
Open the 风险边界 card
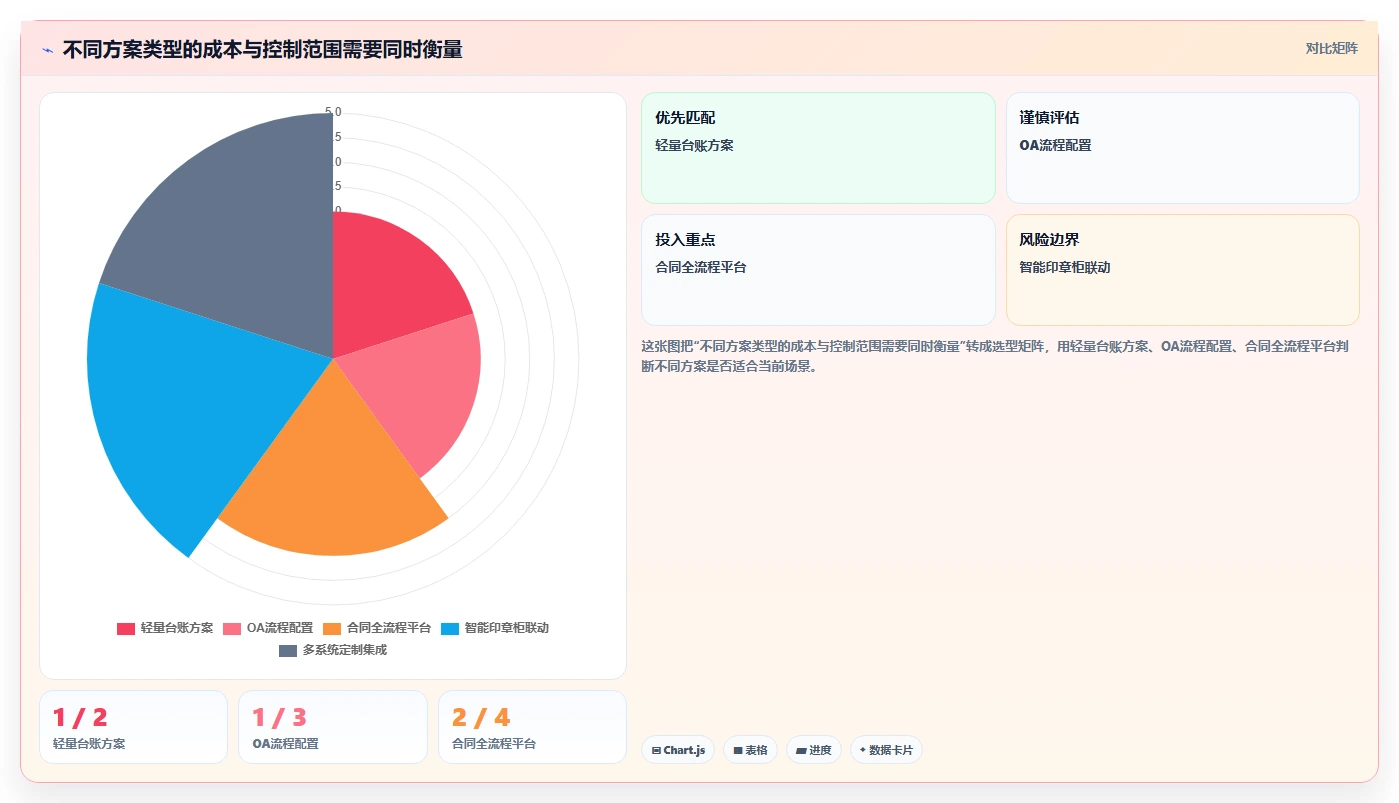[1182, 270]
